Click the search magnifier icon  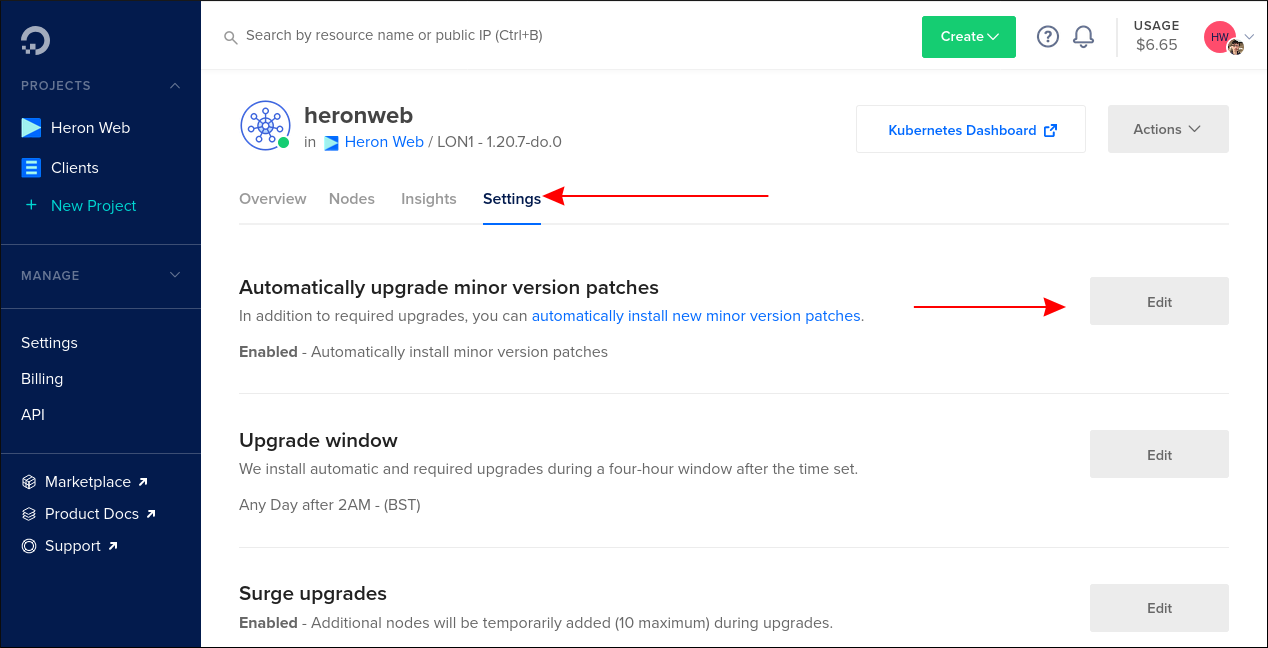230,36
